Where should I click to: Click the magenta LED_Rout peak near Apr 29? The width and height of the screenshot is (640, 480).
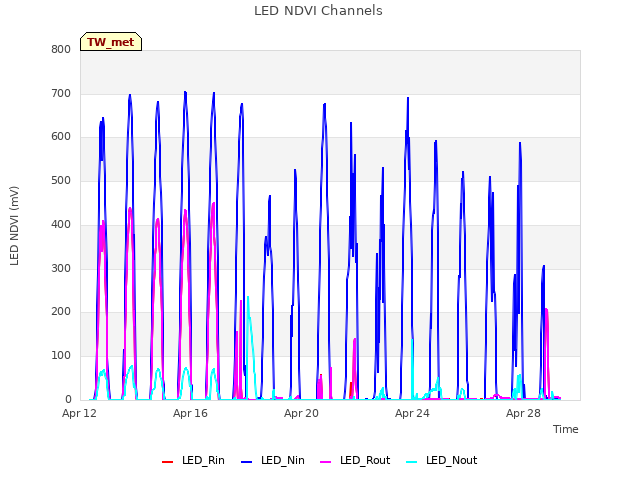click(546, 310)
